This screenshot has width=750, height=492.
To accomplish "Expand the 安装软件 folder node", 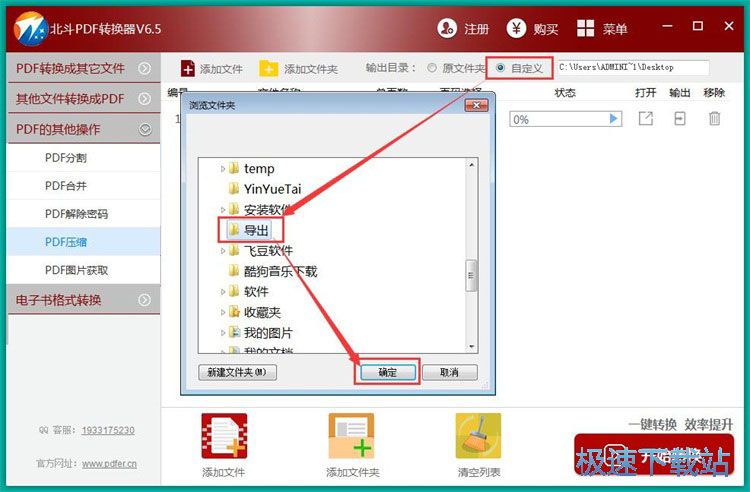I will [222, 209].
